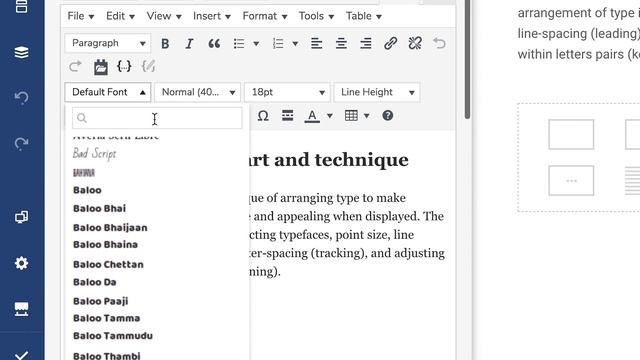Click the font search field
The width and height of the screenshot is (640, 360).
[157, 118]
